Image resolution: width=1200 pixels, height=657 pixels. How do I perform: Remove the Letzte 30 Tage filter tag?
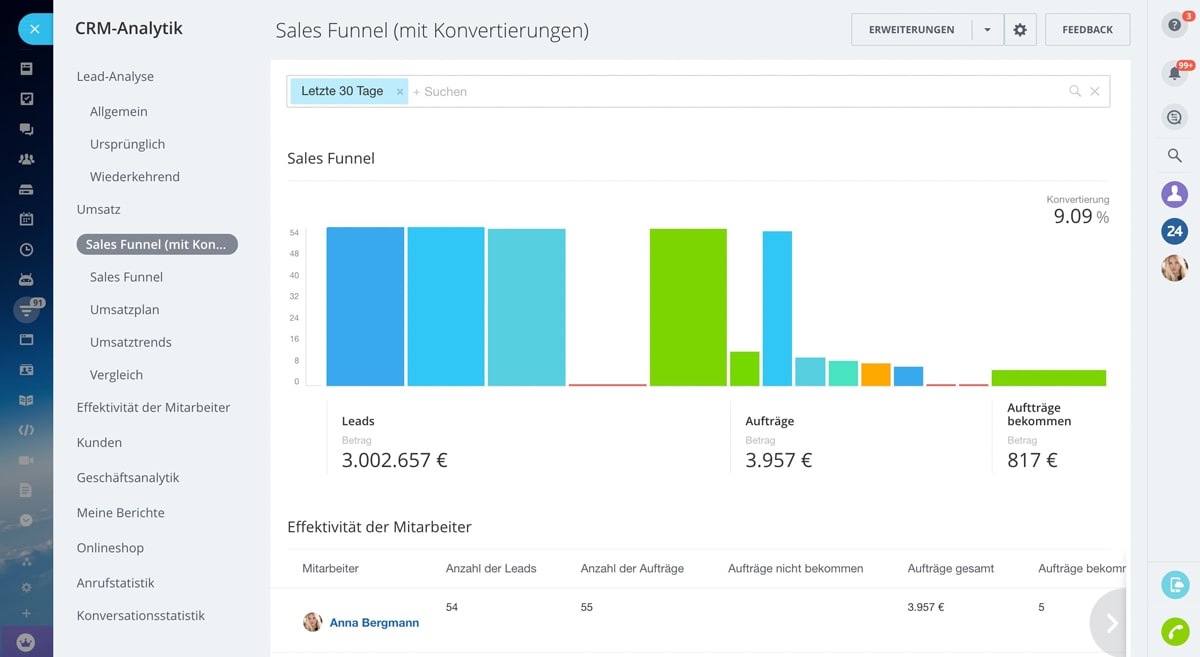coord(400,92)
